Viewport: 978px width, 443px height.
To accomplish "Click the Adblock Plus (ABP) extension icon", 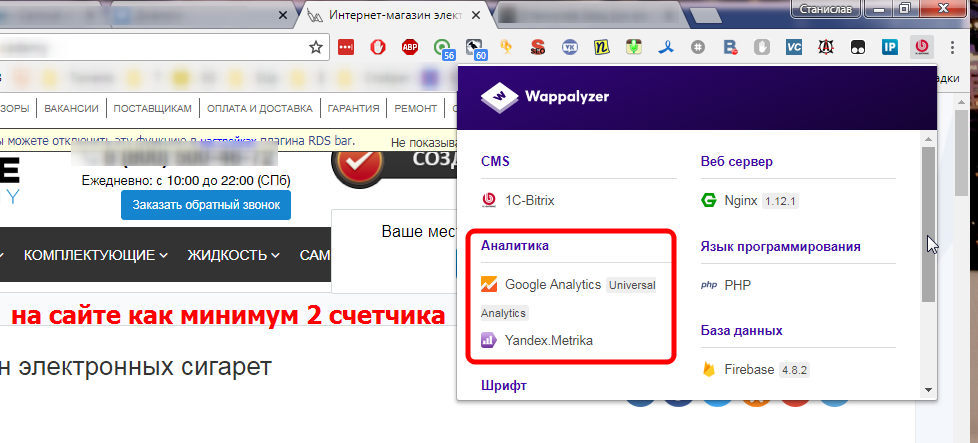I will (x=409, y=47).
